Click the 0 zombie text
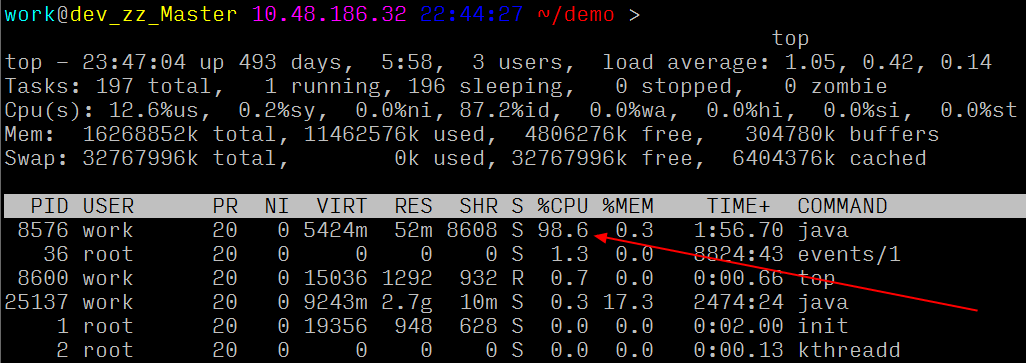Screen dimensions: 1026x363 tap(836, 86)
